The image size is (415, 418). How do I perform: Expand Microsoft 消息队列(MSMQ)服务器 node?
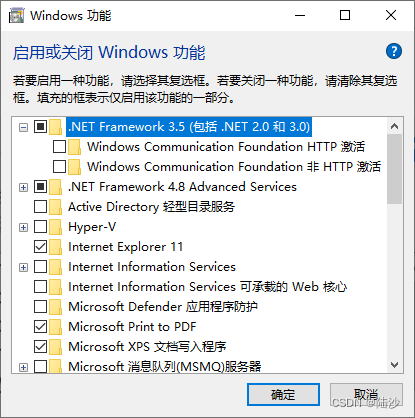click(x=23, y=367)
